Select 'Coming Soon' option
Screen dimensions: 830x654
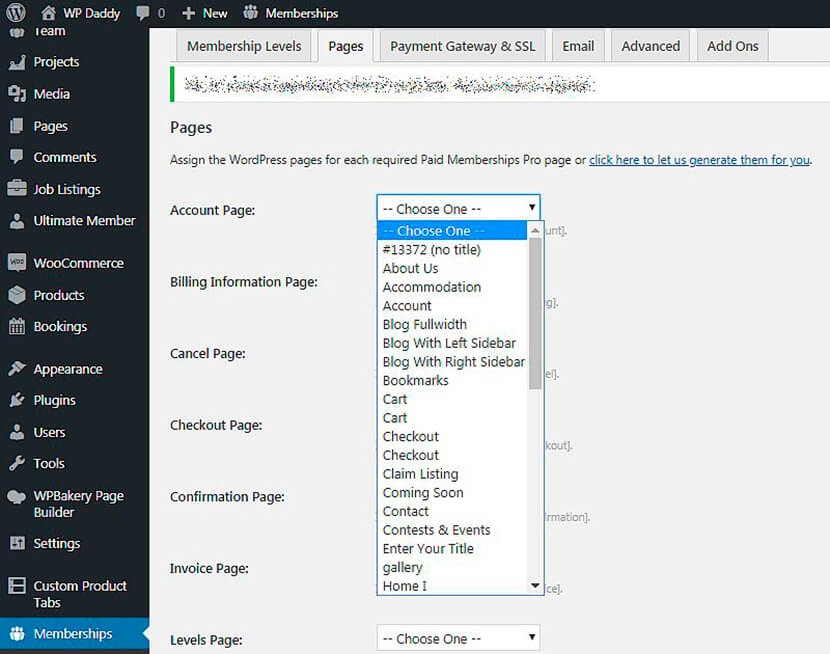pyautogui.click(x=452, y=493)
